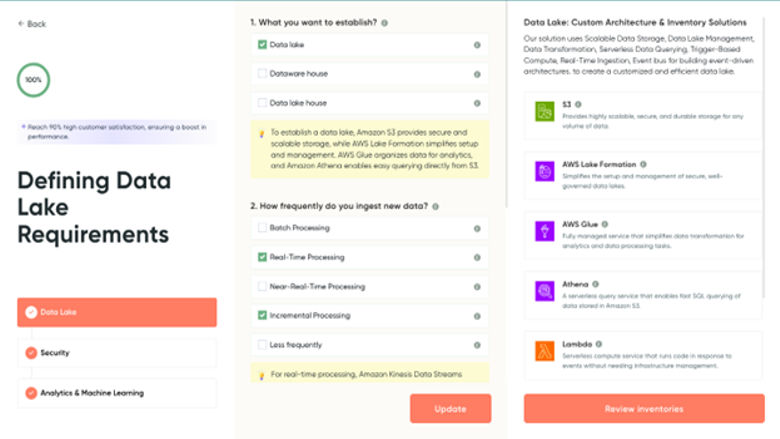780x439 pixels.
Task: Go to Analytics & Machine Learning step
Action: click(x=116, y=393)
